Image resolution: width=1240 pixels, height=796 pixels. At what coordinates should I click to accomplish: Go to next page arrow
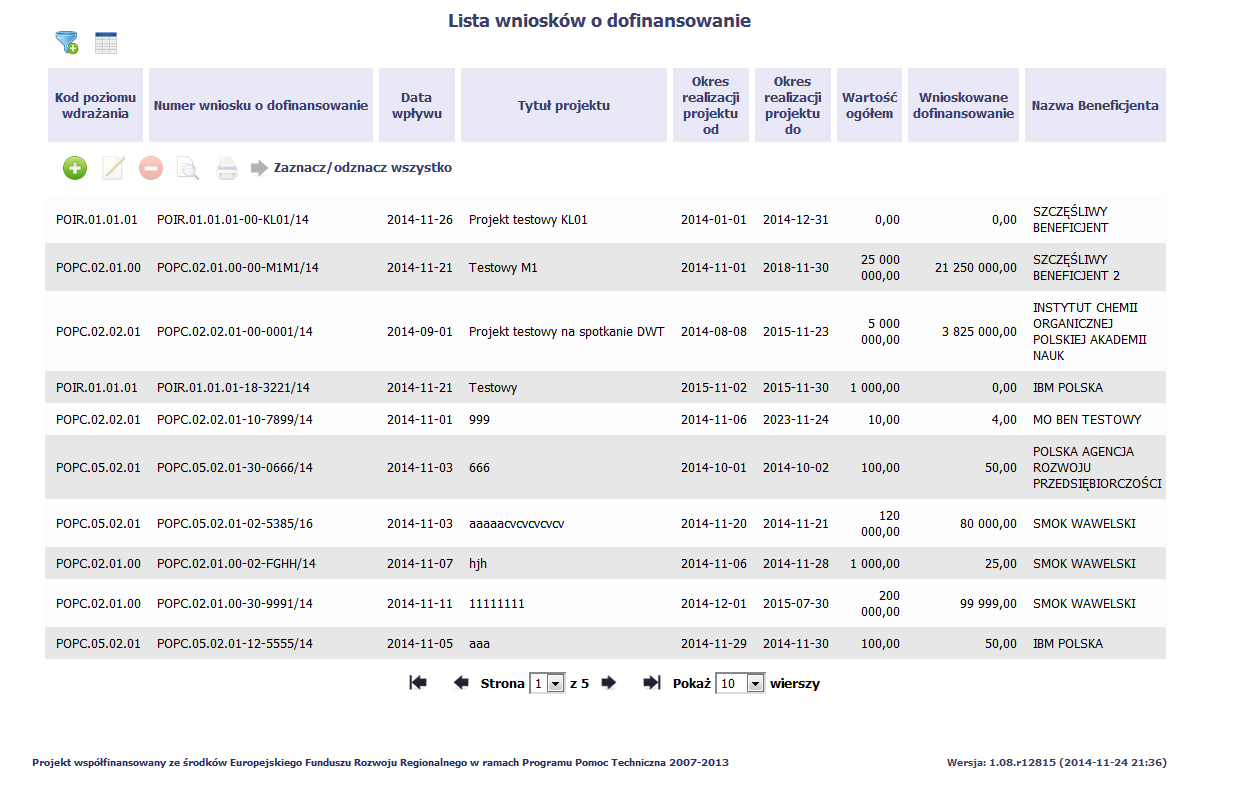click(x=608, y=683)
